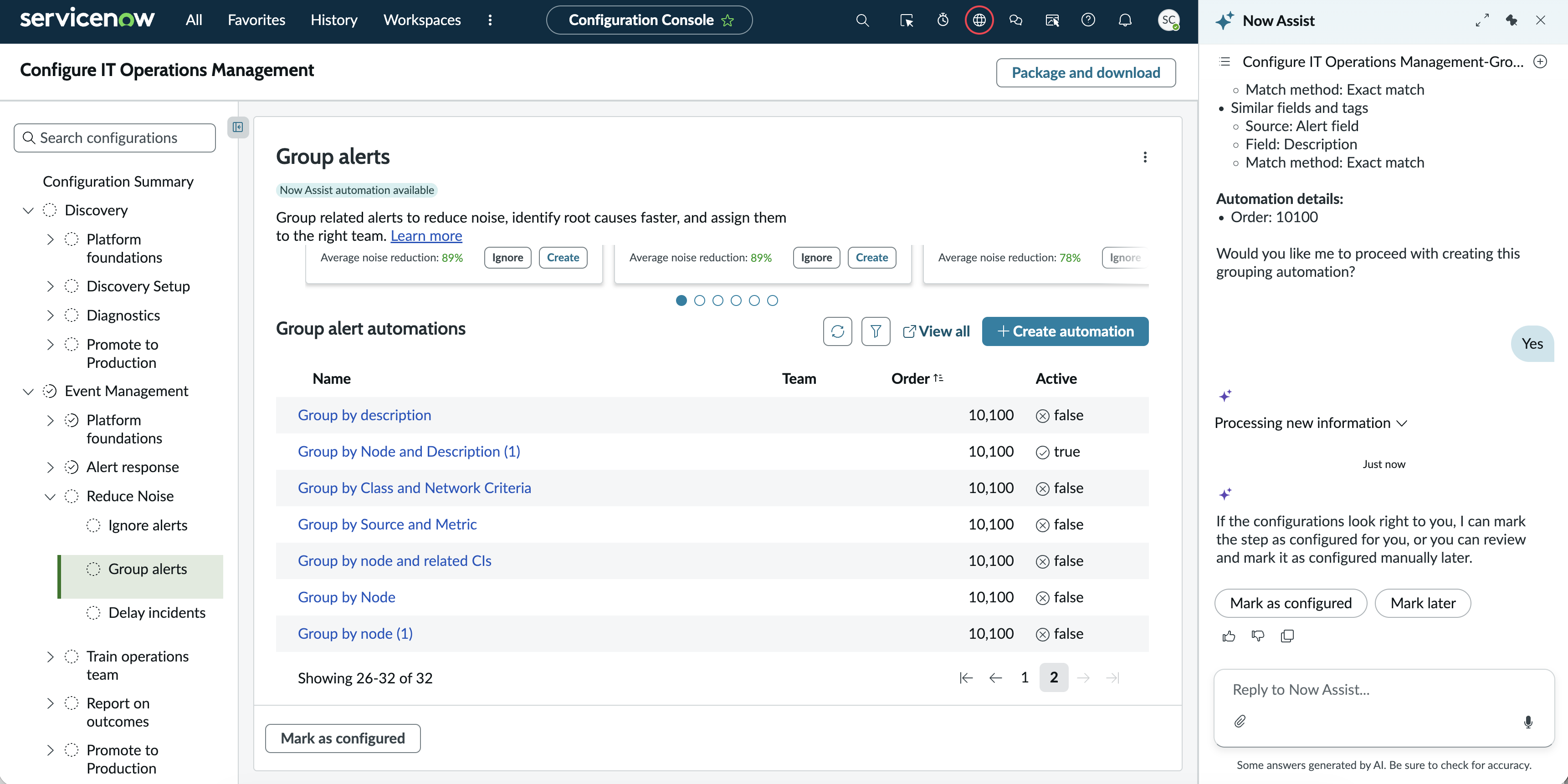Click bottom Mark as configured button

click(343, 738)
